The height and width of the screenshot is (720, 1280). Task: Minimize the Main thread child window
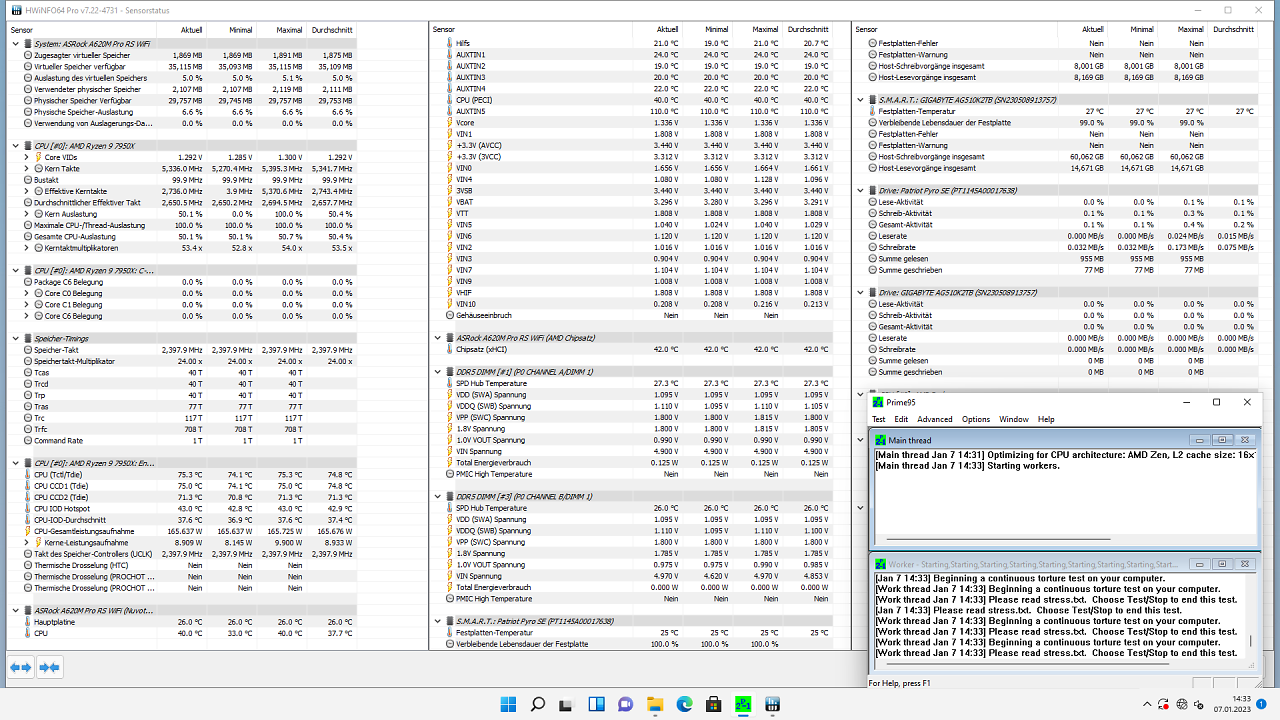[1201, 440]
